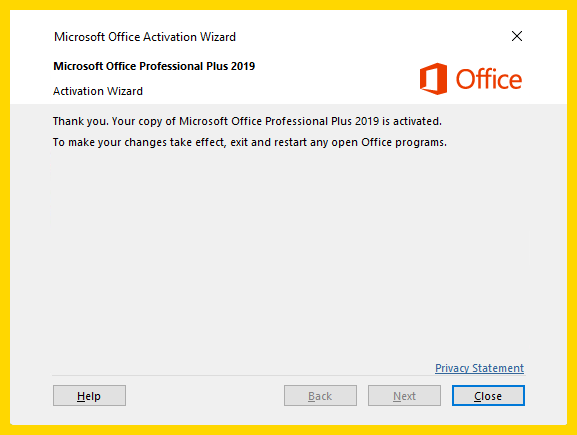577x435 pixels.
Task: Click the phrase exit and restart
Action: coord(268,142)
